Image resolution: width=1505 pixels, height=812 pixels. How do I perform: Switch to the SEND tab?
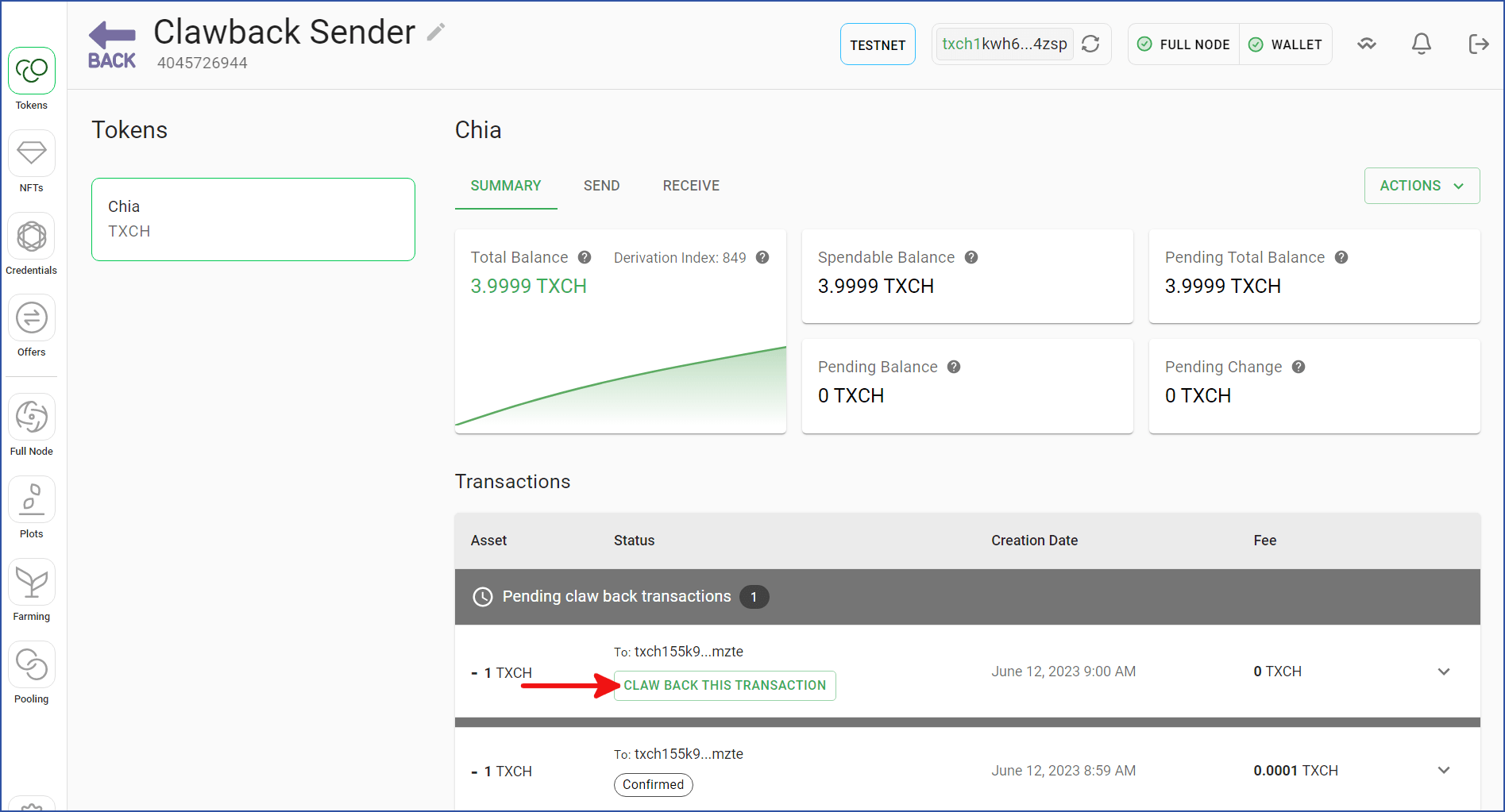(601, 185)
